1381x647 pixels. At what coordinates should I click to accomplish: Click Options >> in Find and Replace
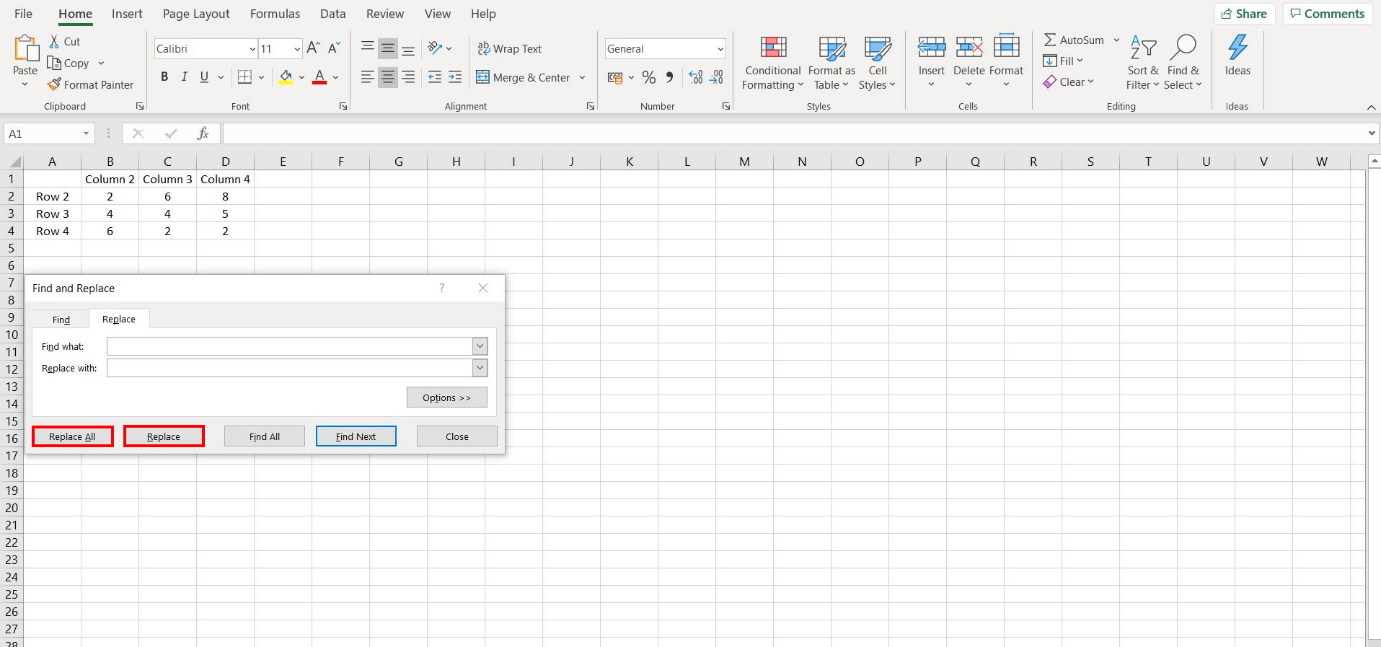(447, 397)
